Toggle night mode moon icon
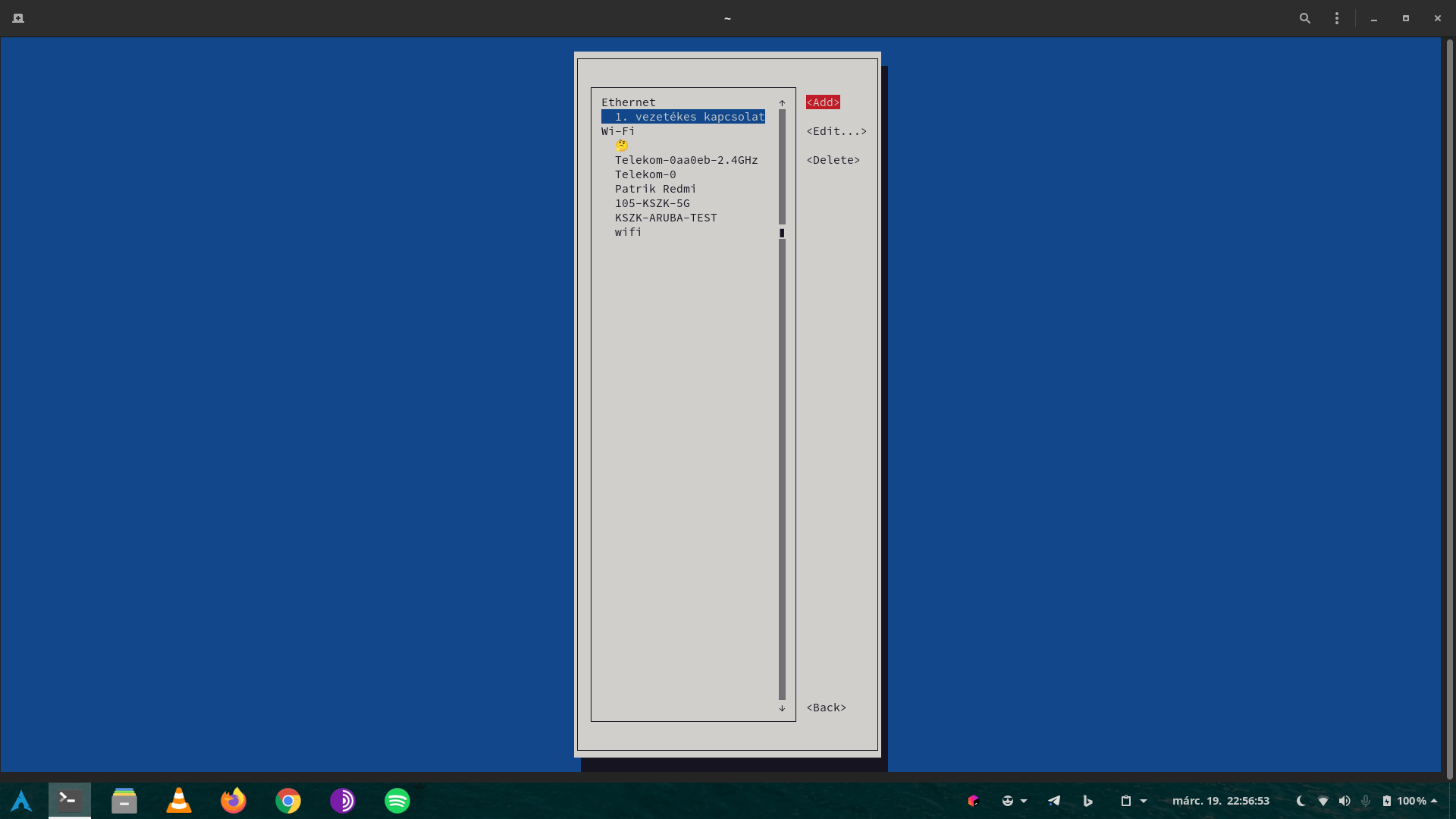The width and height of the screenshot is (1456, 819). (1301, 801)
